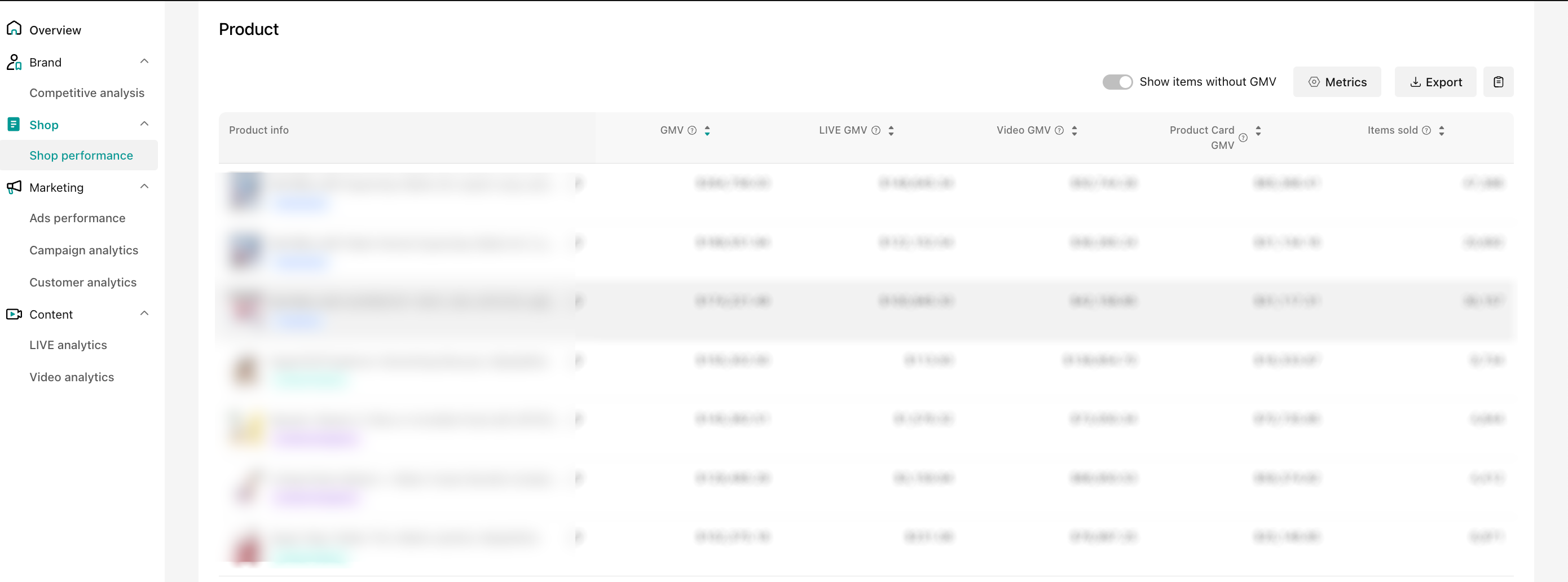Click the clipboard icon next to Export

[1498, 82]
